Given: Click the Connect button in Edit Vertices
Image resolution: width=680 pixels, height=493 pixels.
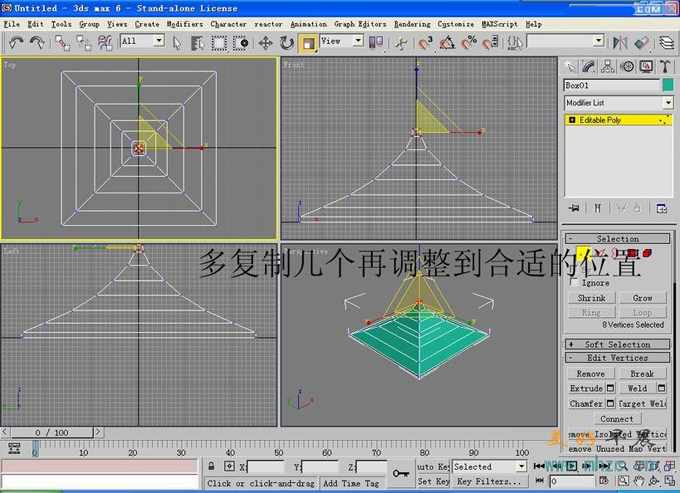Looking at the screenshot, I should [x=617, y=419].
